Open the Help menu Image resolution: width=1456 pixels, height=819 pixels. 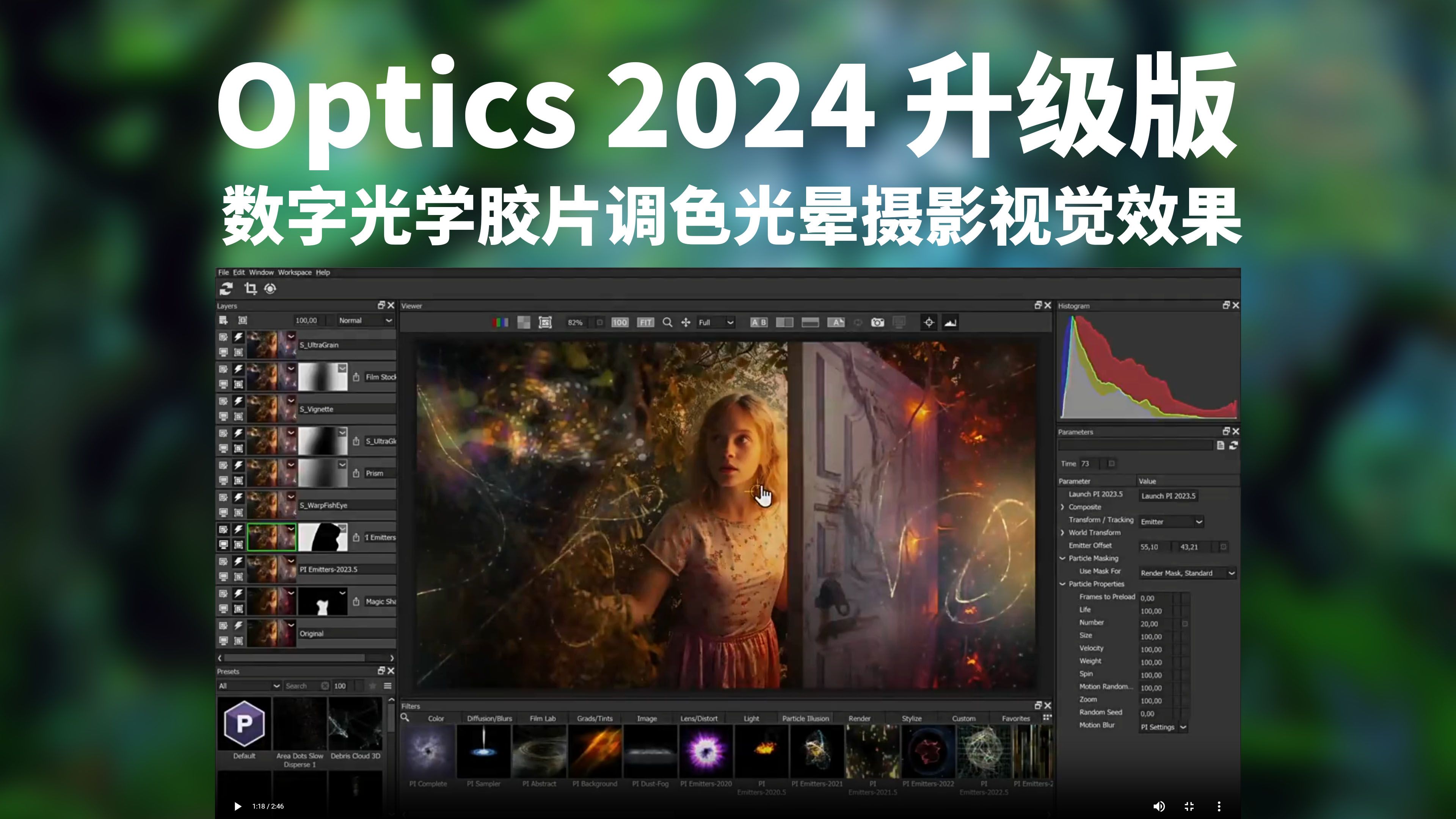pos(323,273)
